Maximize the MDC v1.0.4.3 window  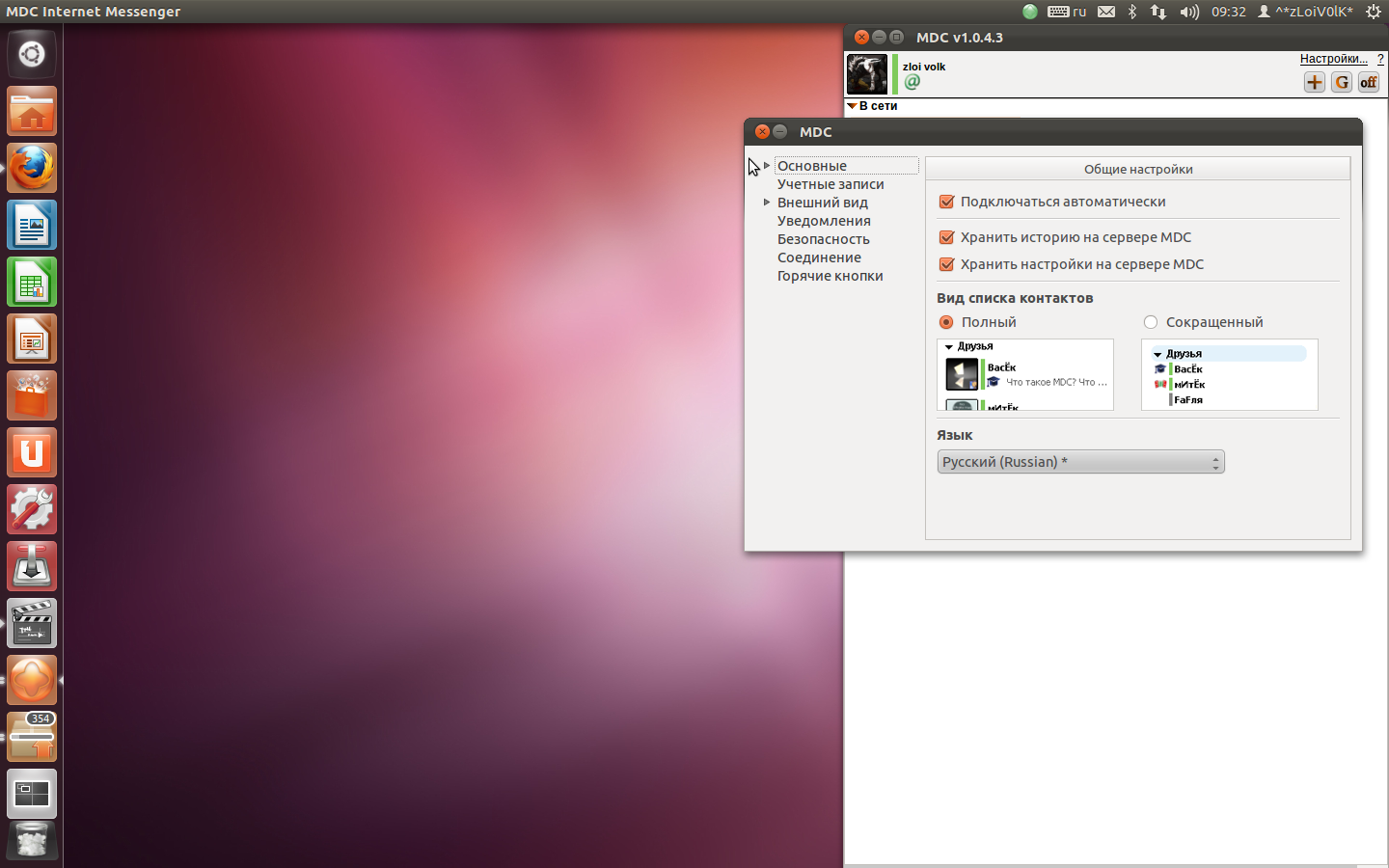coord(896,38)
